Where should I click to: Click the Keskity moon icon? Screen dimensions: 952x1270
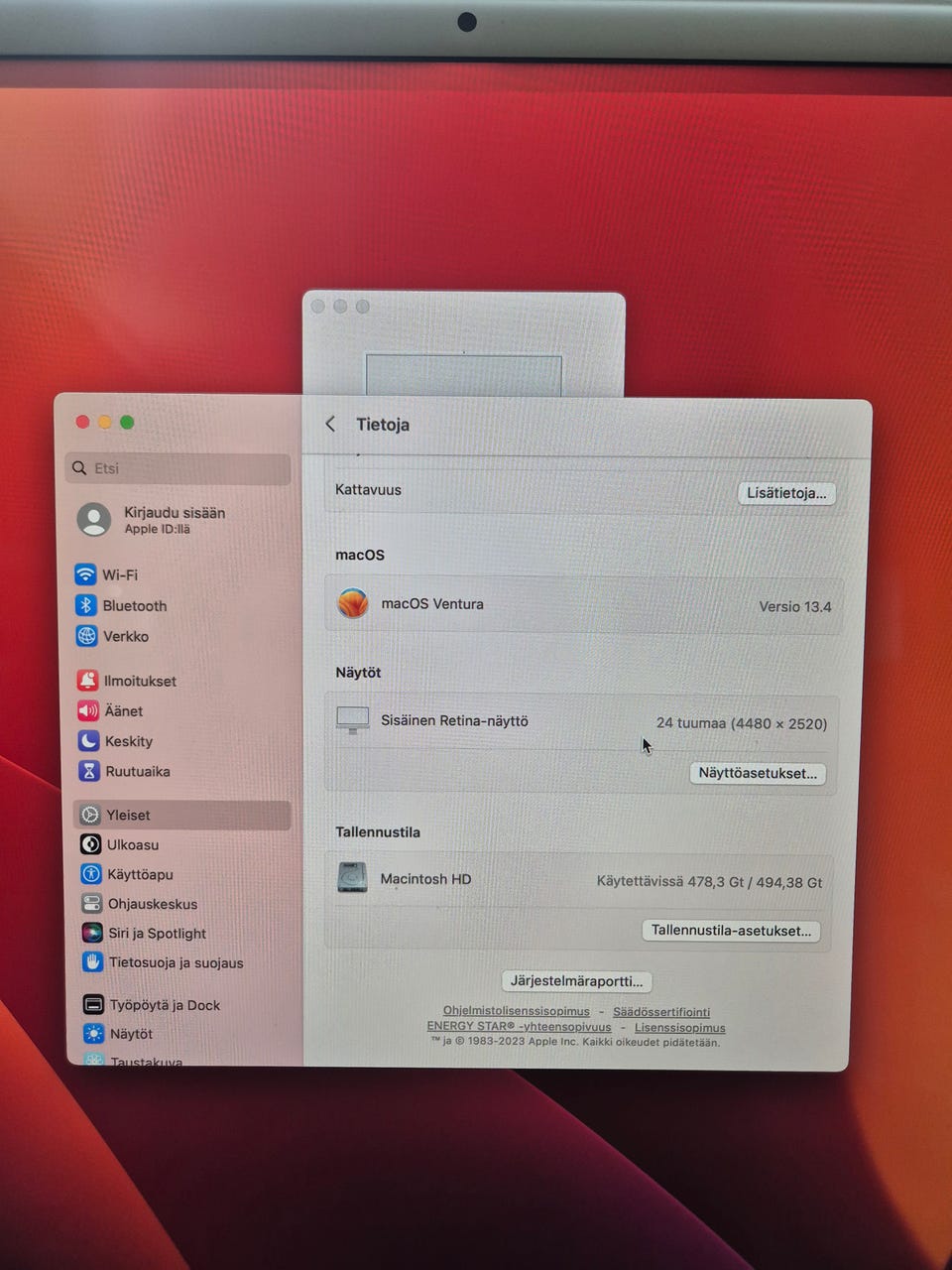pyautogui.click(x=89, y=741)
